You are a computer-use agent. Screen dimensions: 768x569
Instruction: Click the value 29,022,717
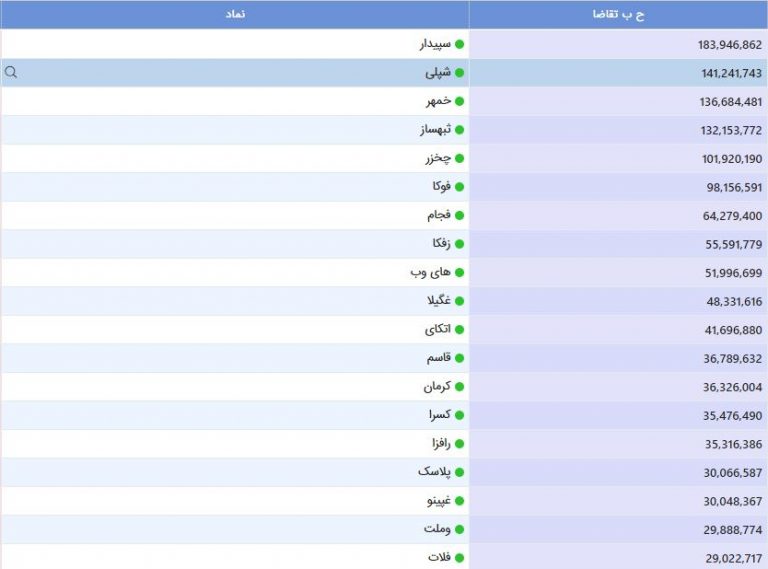coord(734,558)
